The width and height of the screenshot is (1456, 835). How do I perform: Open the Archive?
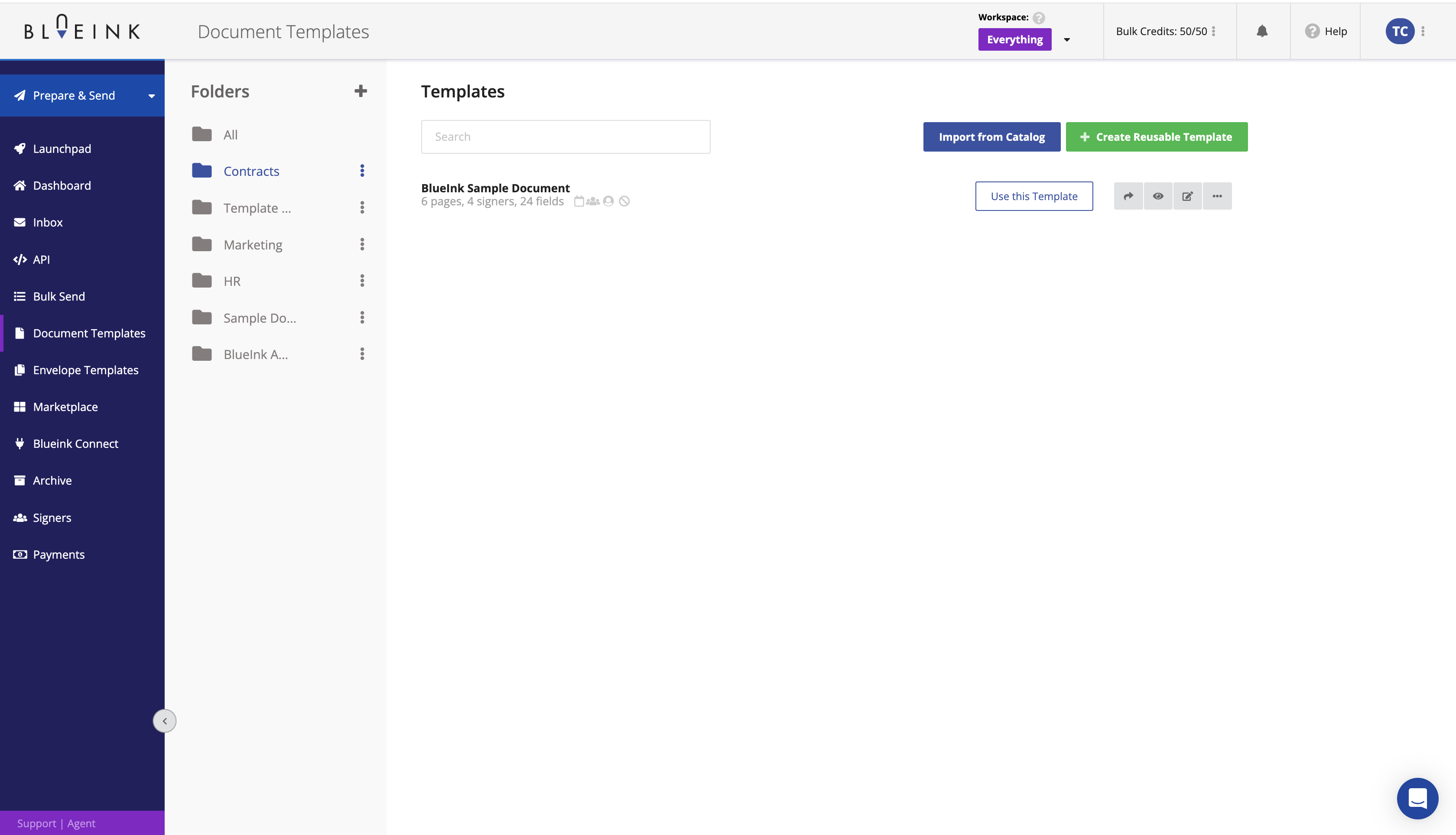point(52,480)
